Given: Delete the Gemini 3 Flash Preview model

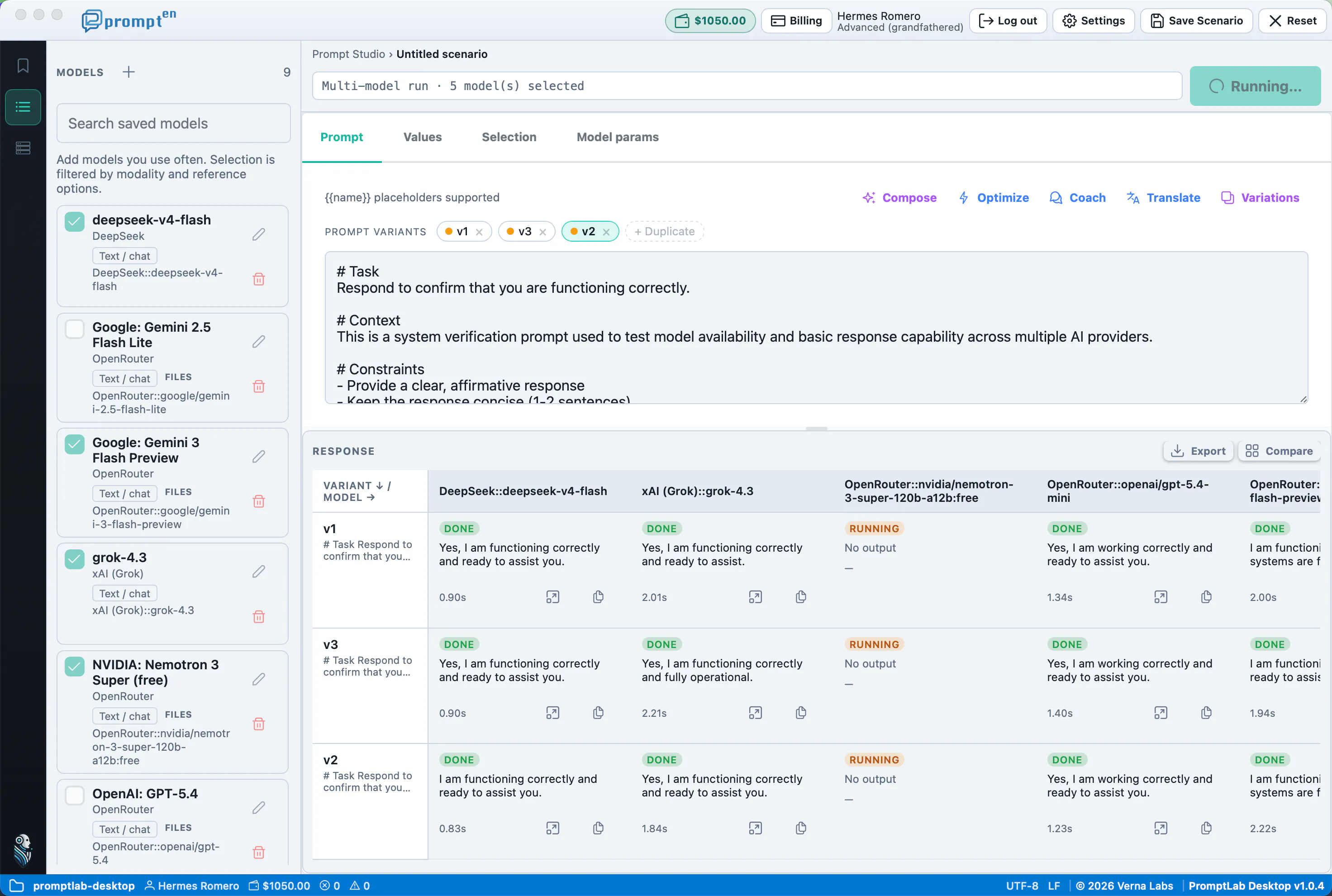Looking at the screenshot, I should (x=259, y=501).
